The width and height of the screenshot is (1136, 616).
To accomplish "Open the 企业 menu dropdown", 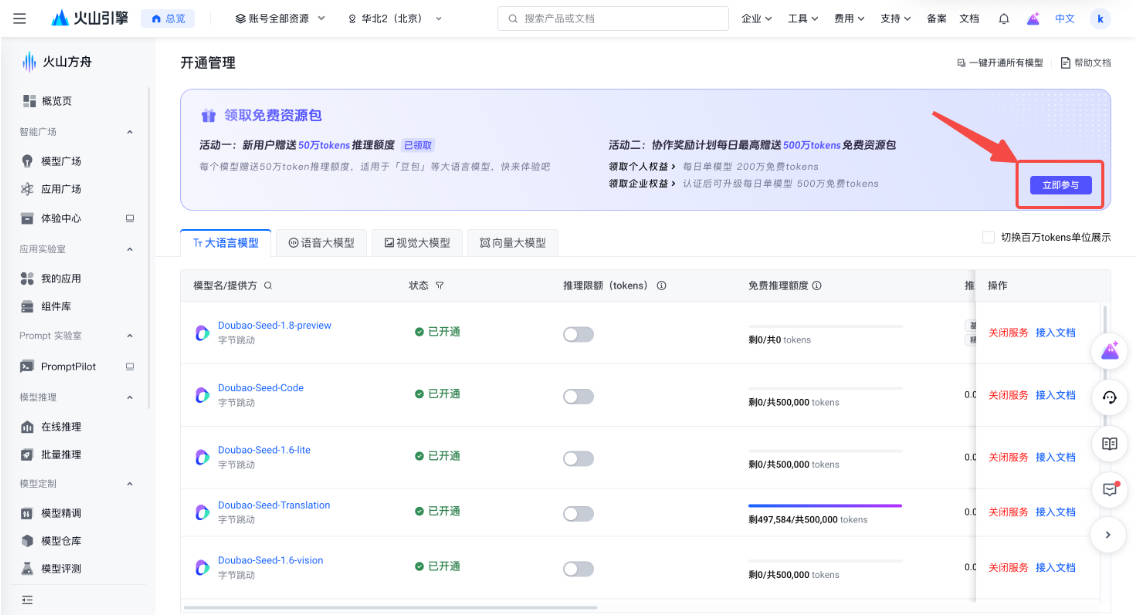I will (x=756, y=19).
